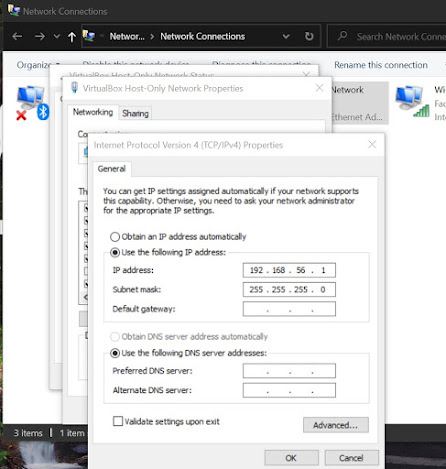Select Obtain an IP address automatically
The image size is (446, 469).
click(178, 237)
